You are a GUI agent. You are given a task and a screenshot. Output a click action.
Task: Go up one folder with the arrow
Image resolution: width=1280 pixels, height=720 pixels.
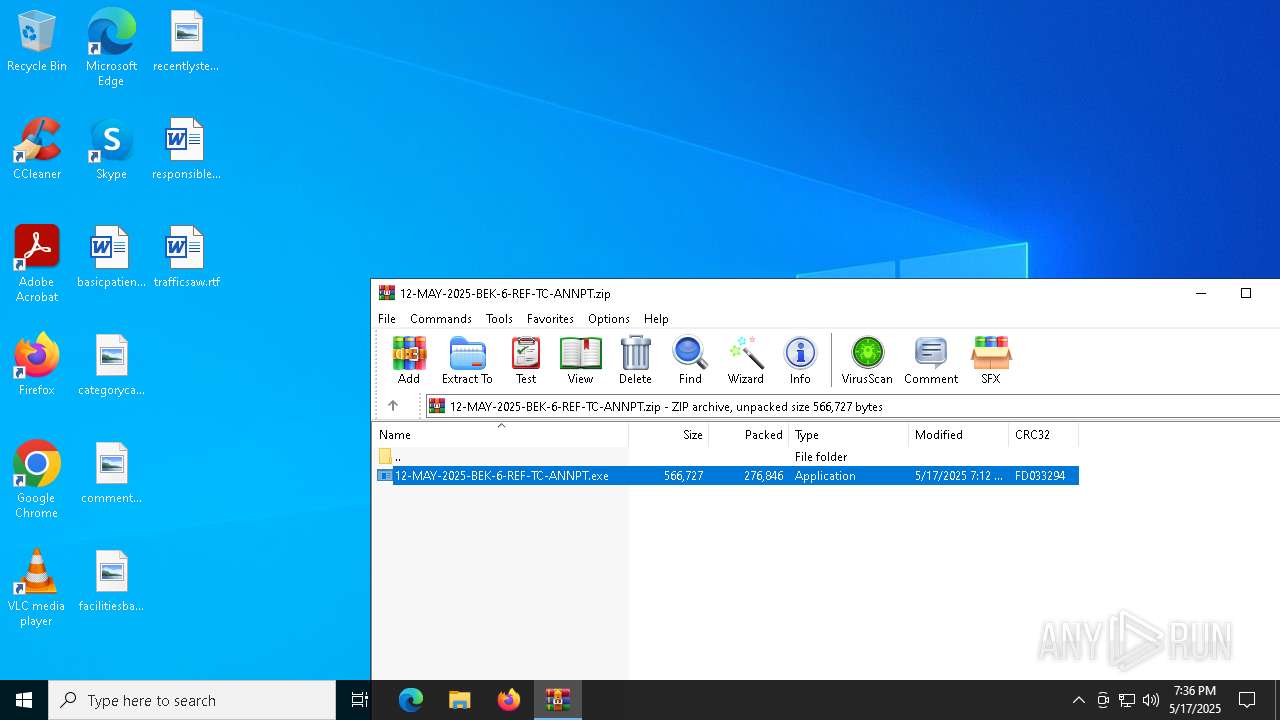pos(393,406)
